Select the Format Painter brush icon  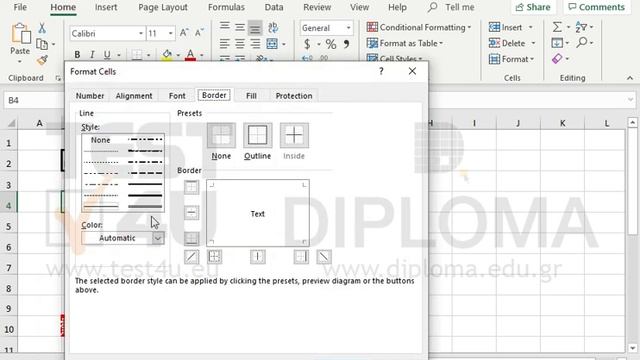pyautogui.click(x=42, y=60)
